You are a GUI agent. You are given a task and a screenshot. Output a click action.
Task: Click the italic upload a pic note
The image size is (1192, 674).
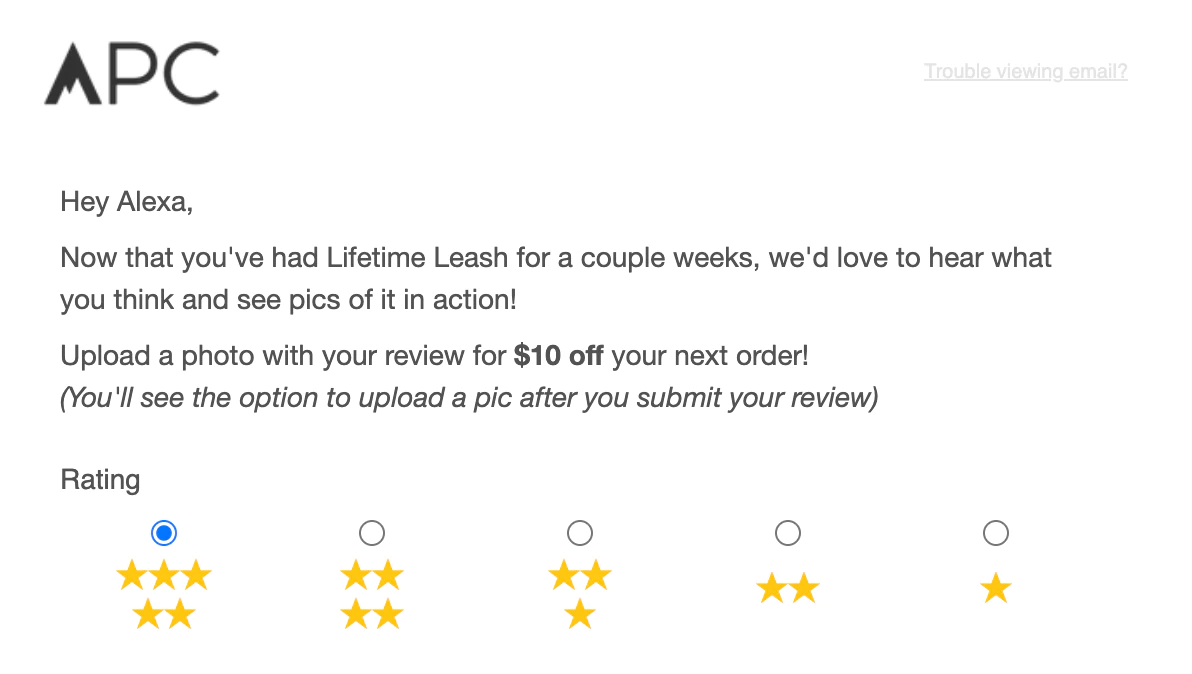[x=468, y=398]
